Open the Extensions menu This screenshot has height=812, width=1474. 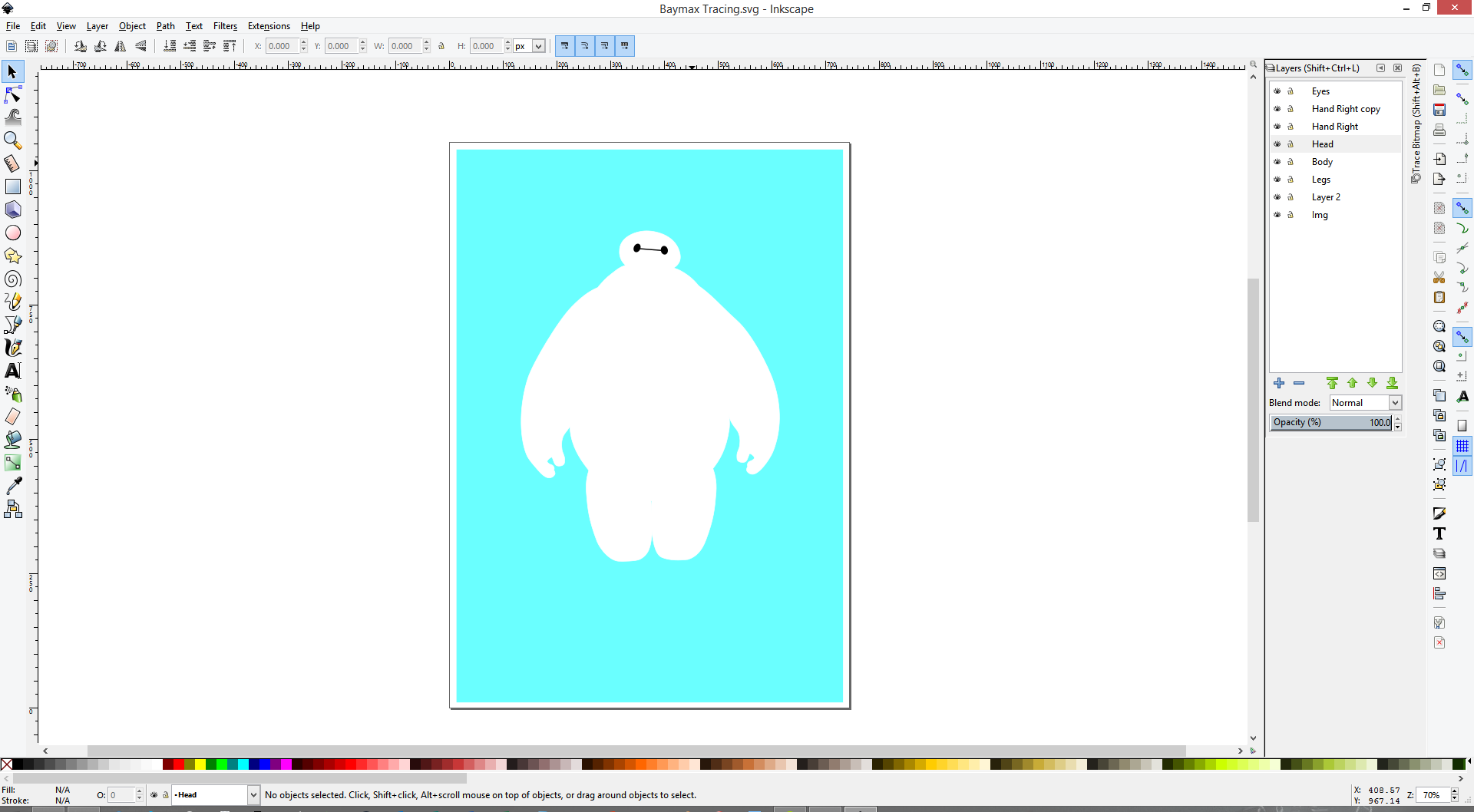pyautogui.click(x=269, y=26)
